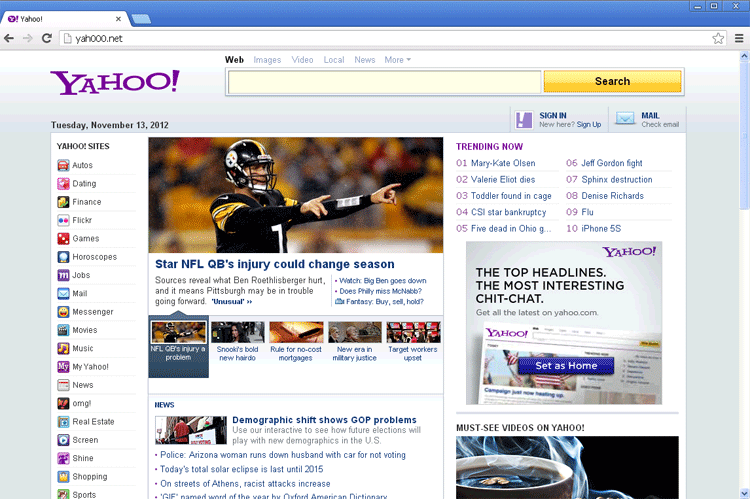Bookmark this page with the star icon
This screenshot has width=750, height=499.
[x=718, y=38]
